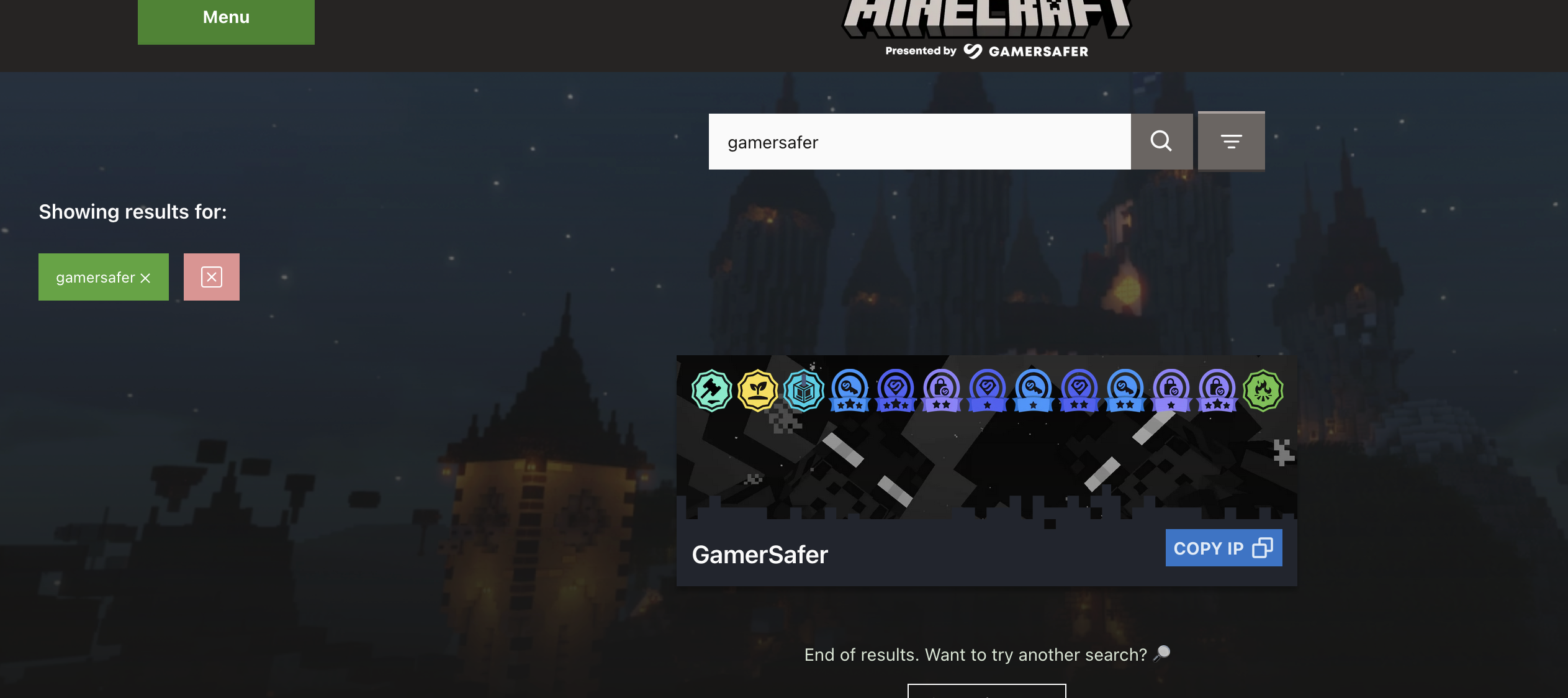Click the red X filter toggle button
Image resolution: width=1568 pixels, height=698 pixels.
(x=211, y=277)
